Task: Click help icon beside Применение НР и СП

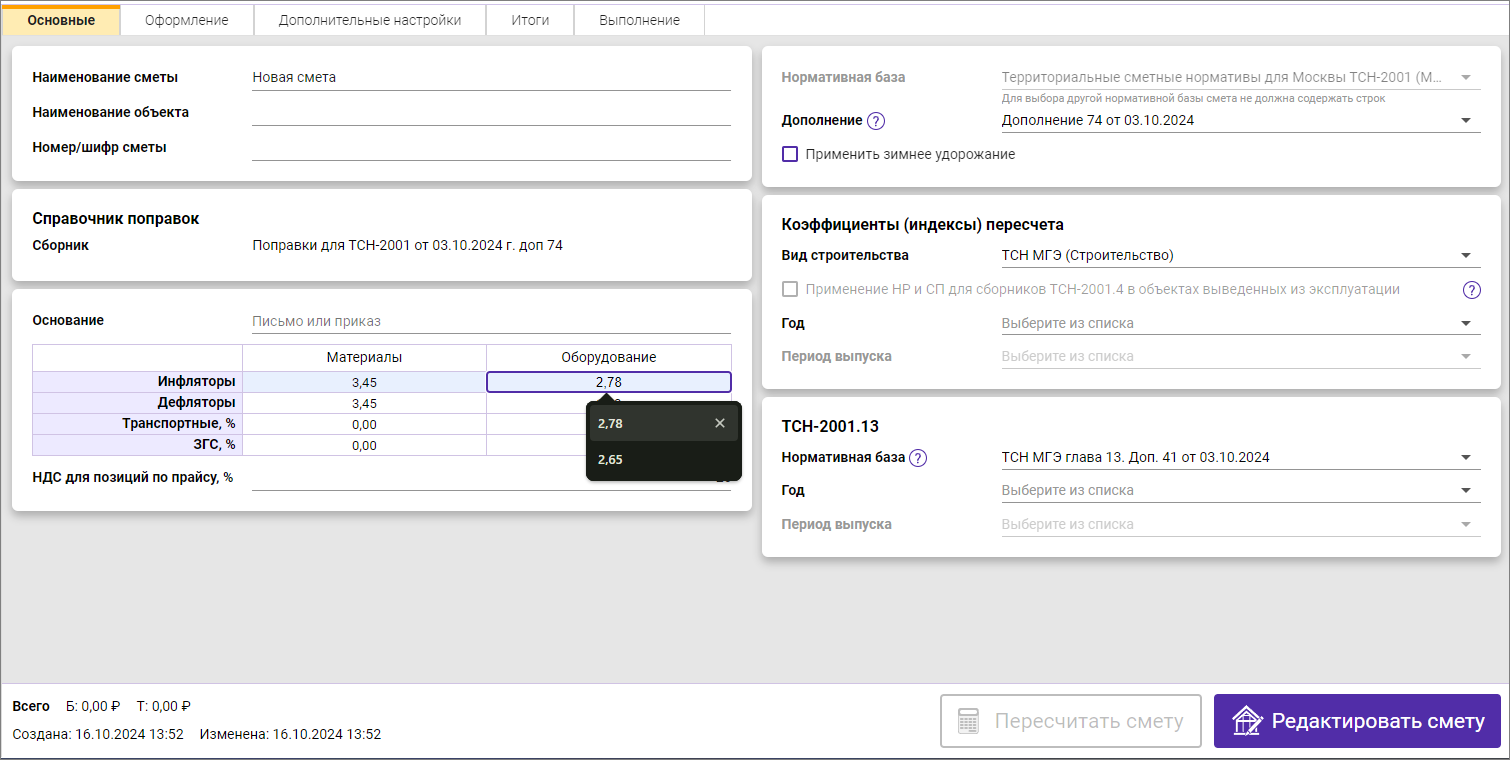Action: [1471, 290]
